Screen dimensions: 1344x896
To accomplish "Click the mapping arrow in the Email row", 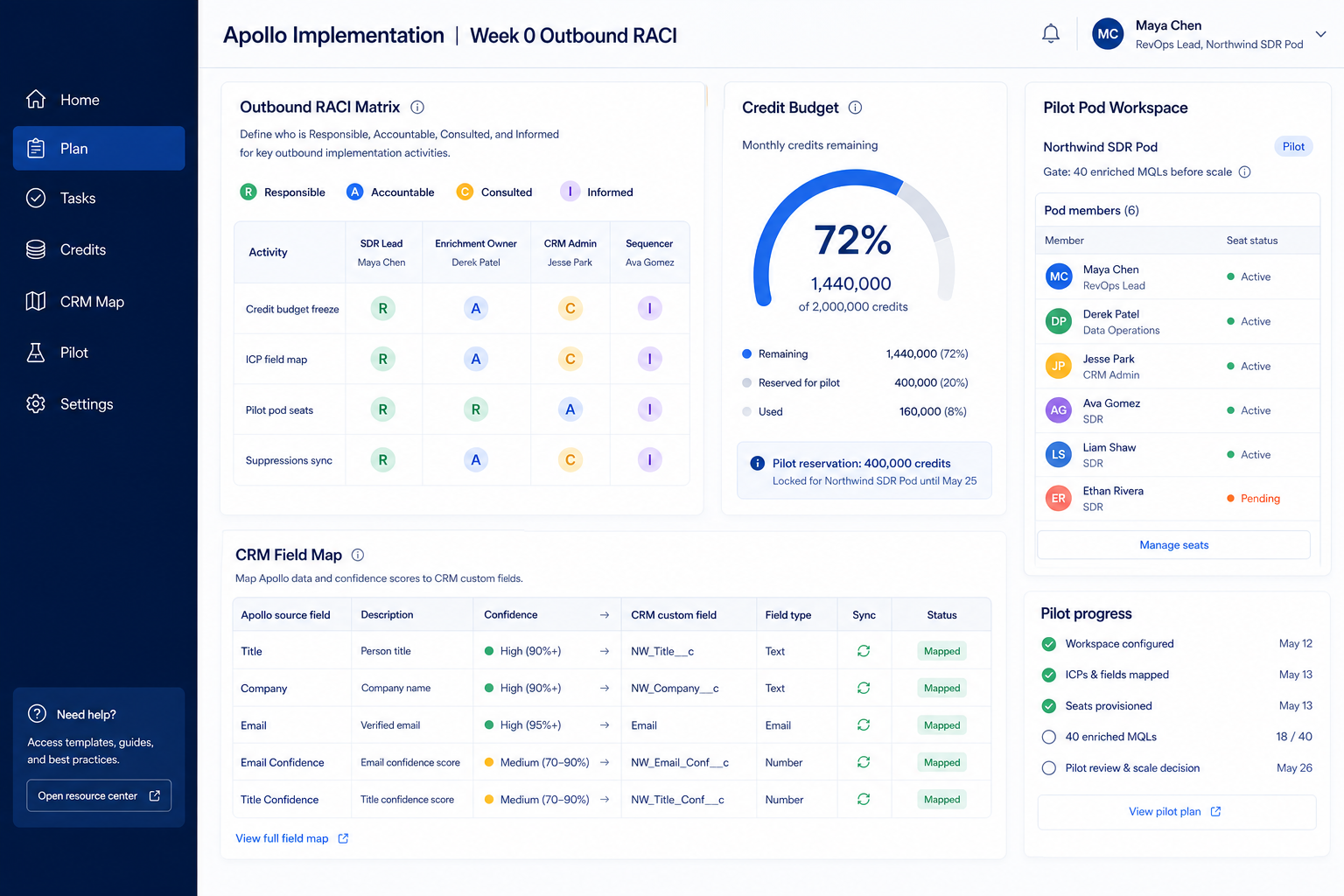I will (x=605, y=725).
